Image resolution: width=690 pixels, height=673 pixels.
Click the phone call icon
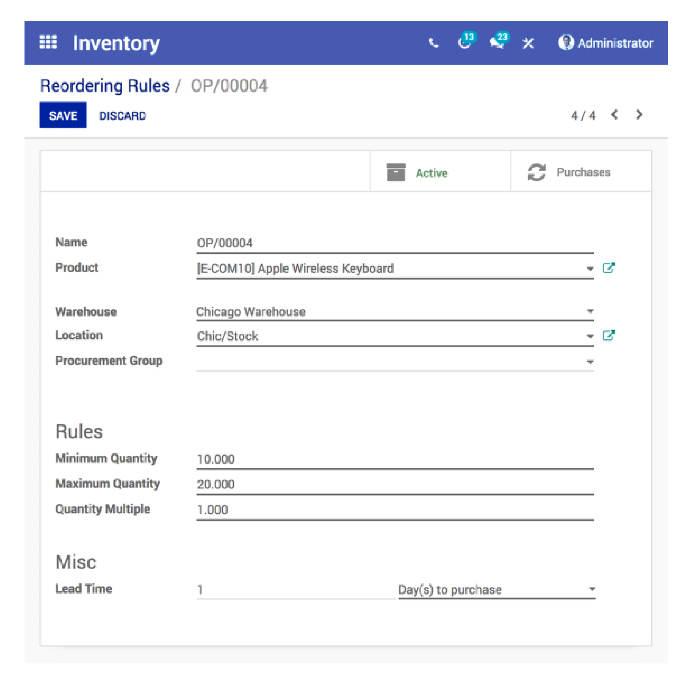433,44
